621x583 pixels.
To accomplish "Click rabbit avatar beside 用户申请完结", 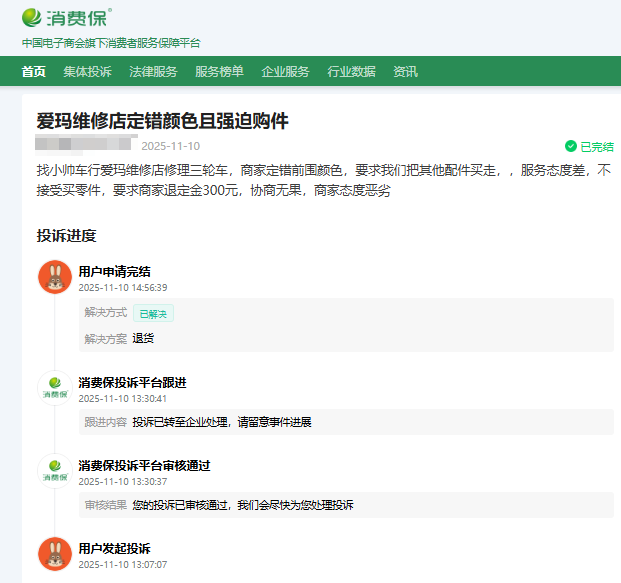I will point(54,277).
